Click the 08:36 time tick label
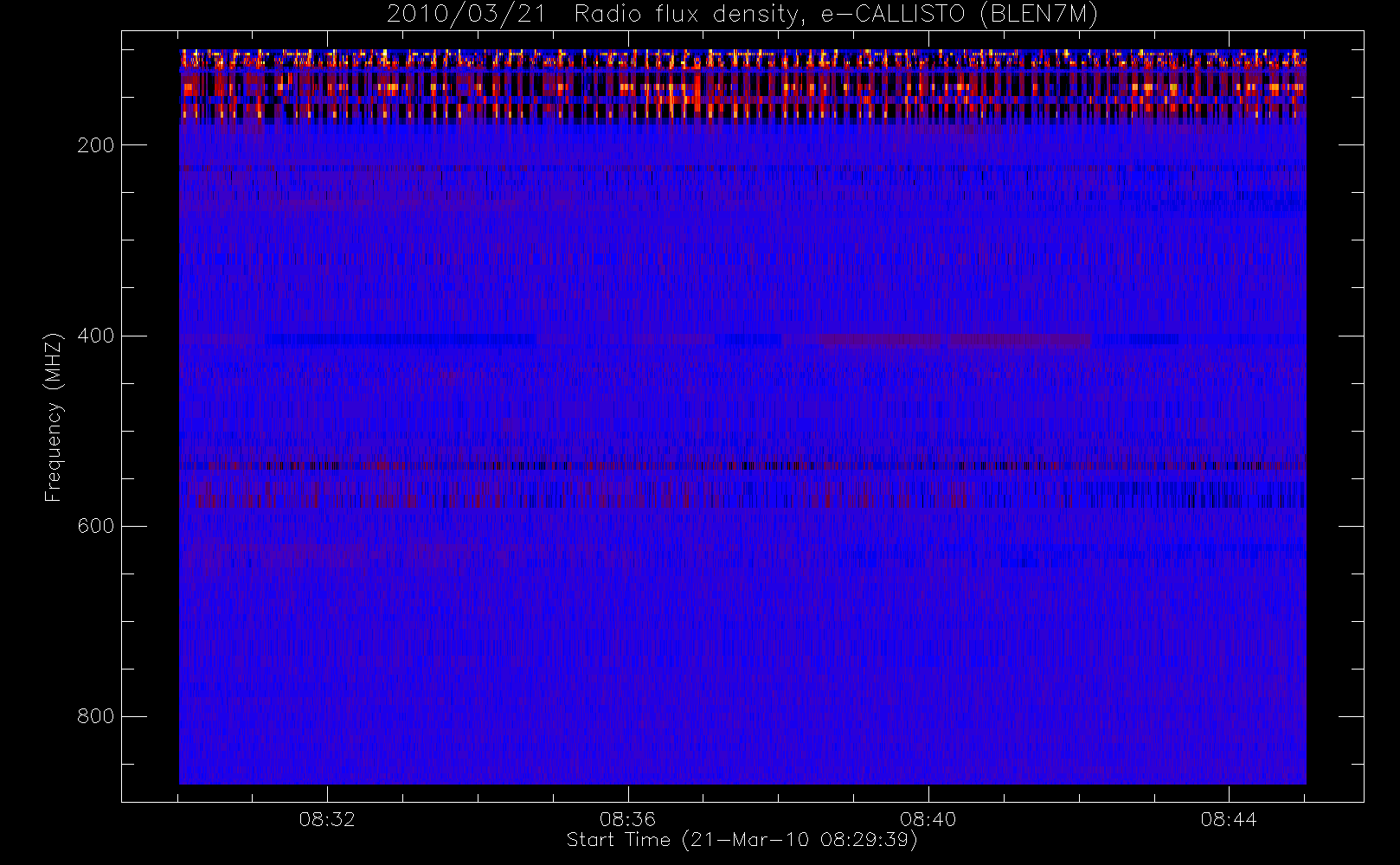The height and width of the screenshot is (865, 1400). (627, 819)
